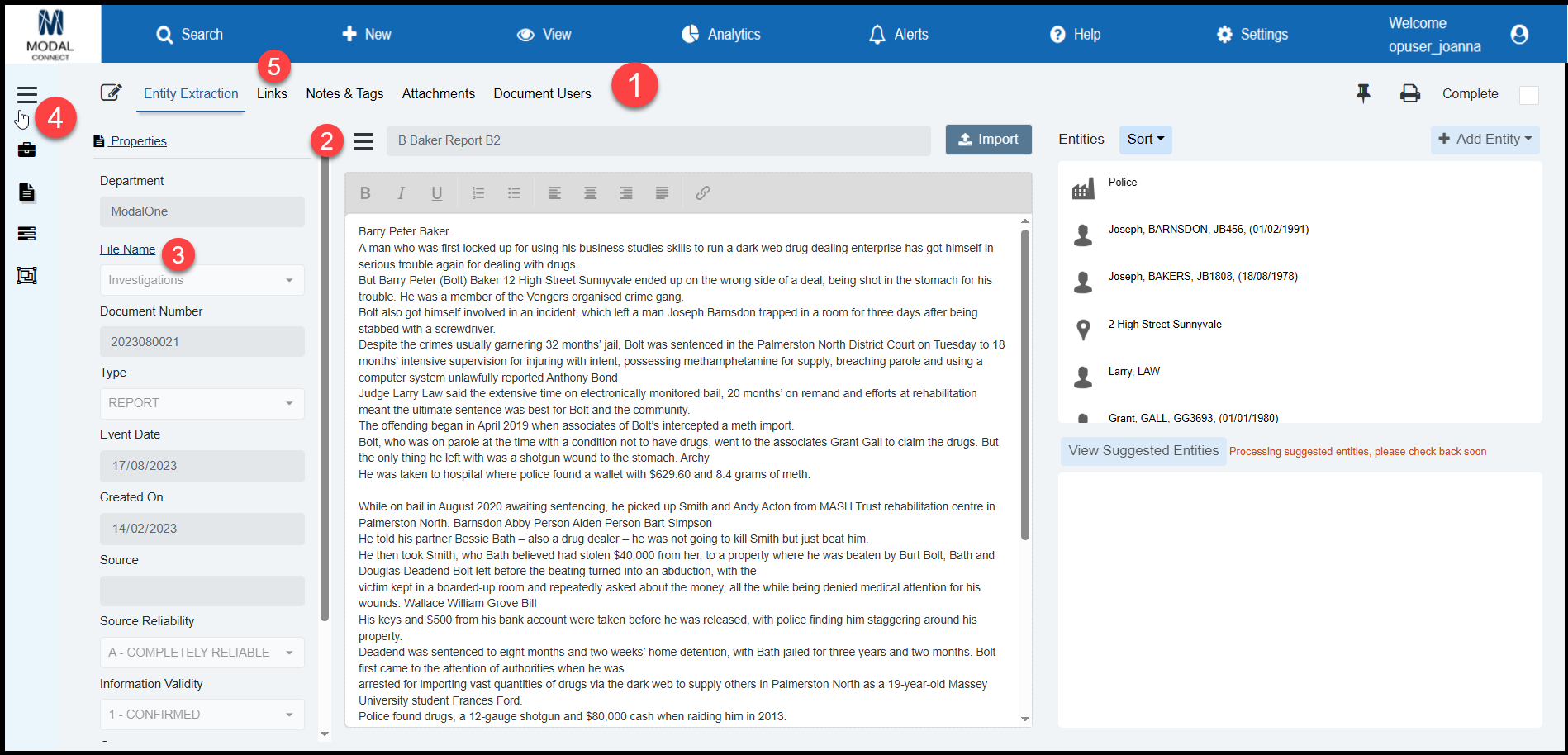Toggle bold formatting in editor toolbar
The height and width of the screenshot is (755, 1568).
(365, 193)
